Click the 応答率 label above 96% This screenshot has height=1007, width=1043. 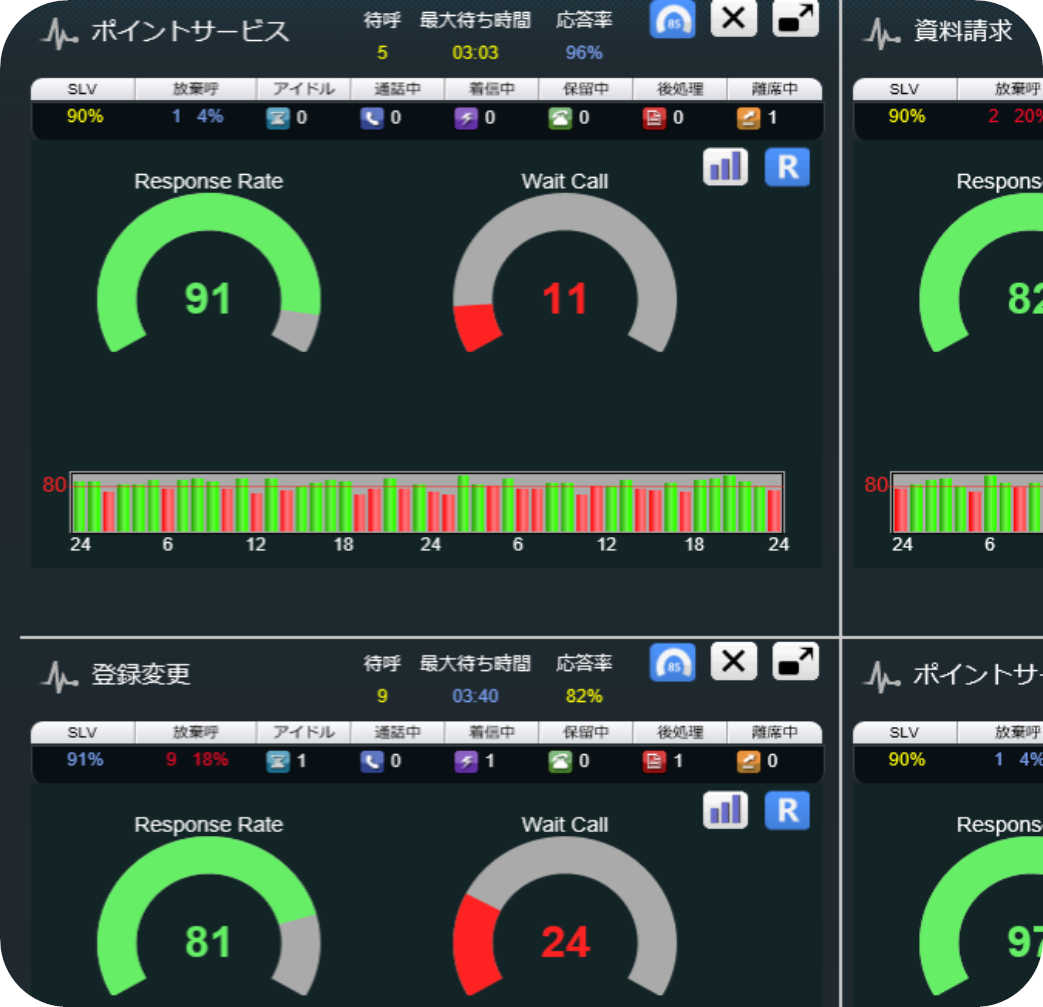pyautogui.click(x=584, y=21)
